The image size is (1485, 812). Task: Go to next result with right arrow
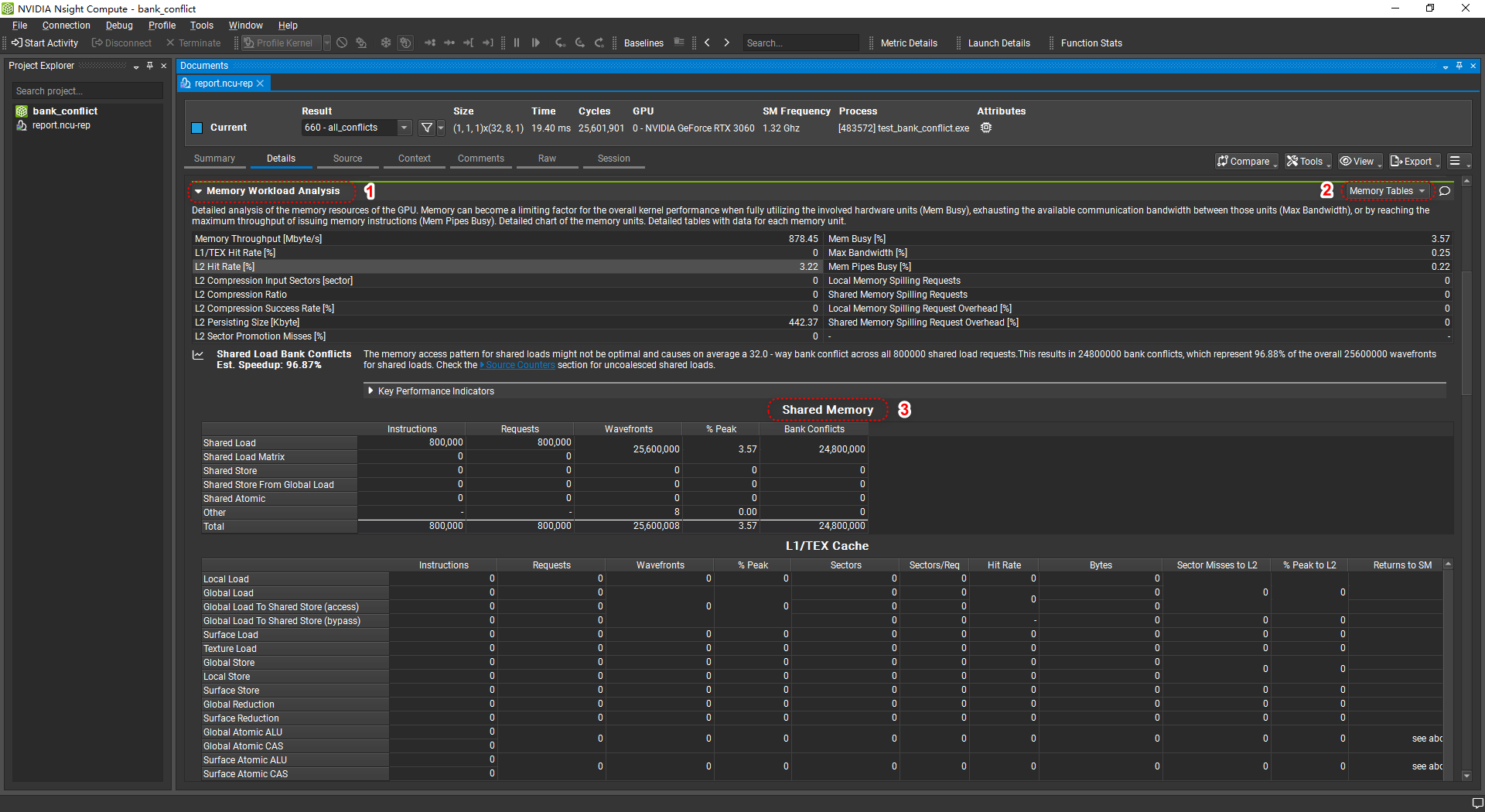click(x=726, y=43)
